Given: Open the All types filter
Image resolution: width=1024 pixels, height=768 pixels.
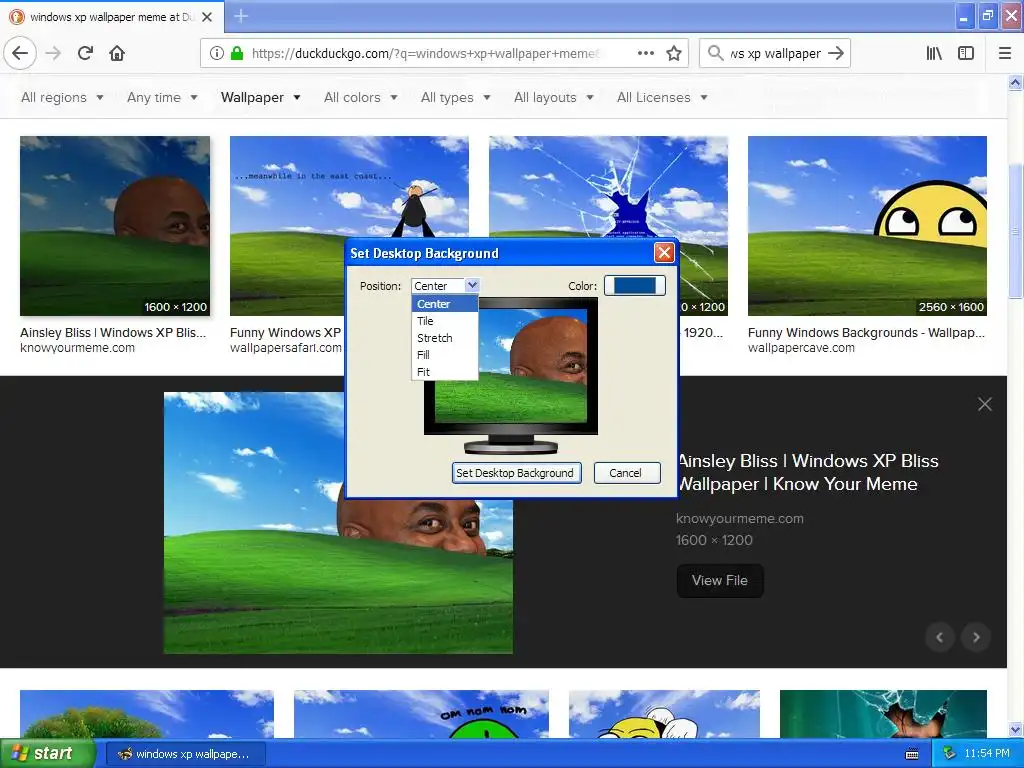Looking at the screenshot, I should [x=455, y=97].
